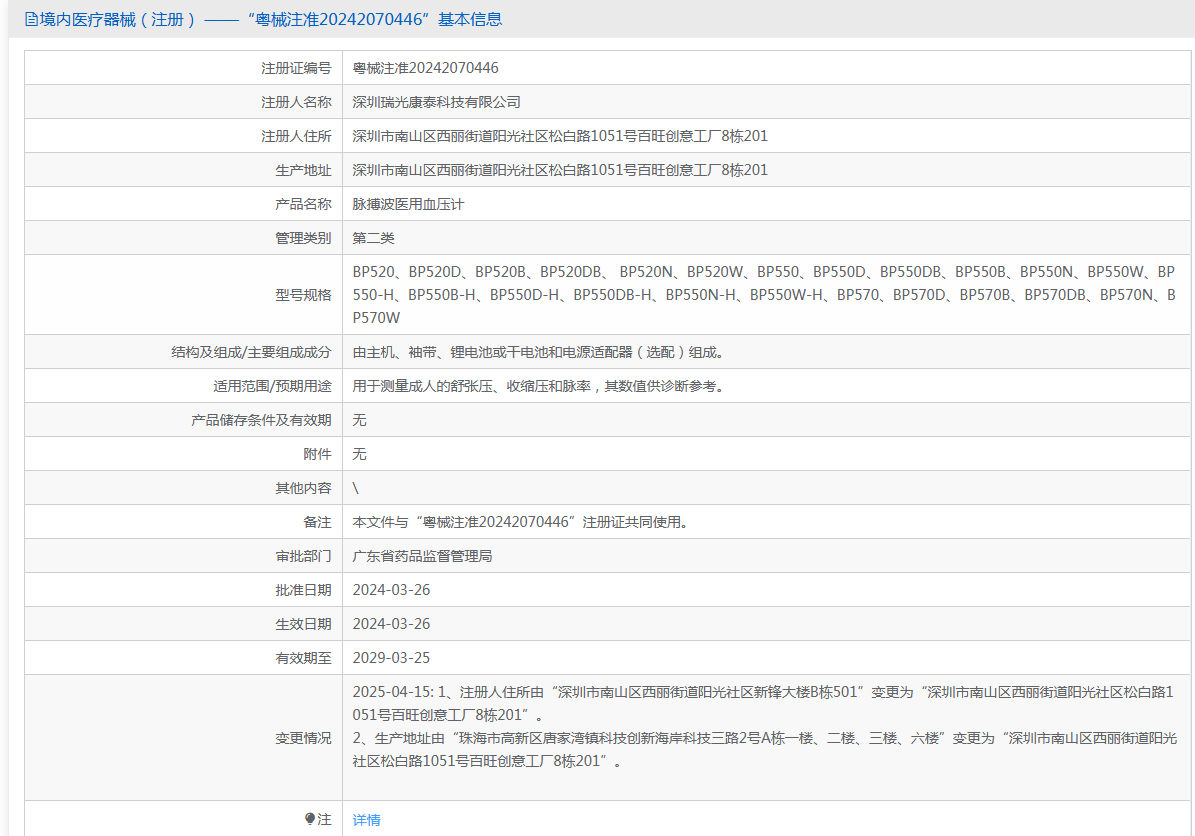Click the 产品名称 label
Screen dimensions: 1195x836
[303, 204]
